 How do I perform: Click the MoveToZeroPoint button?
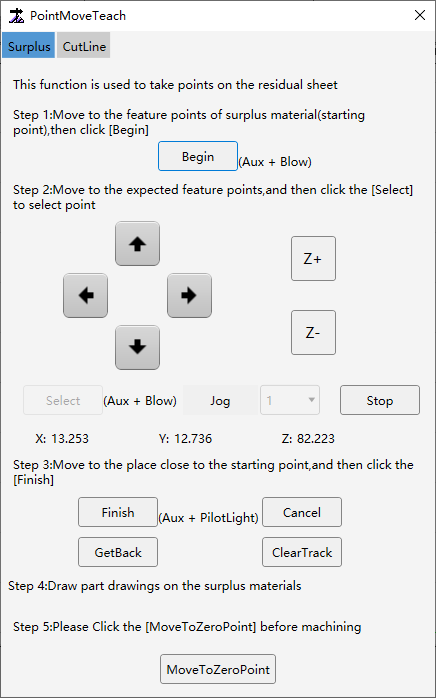(218, 669)
